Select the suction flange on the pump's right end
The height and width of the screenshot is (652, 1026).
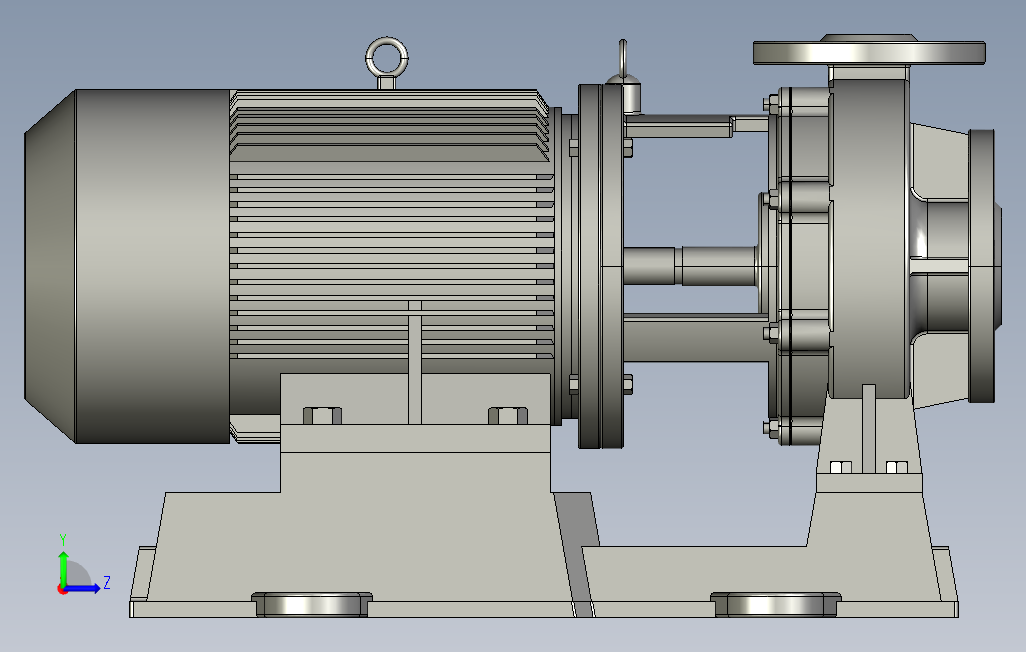pyautogui.click(x=982, y=266)
